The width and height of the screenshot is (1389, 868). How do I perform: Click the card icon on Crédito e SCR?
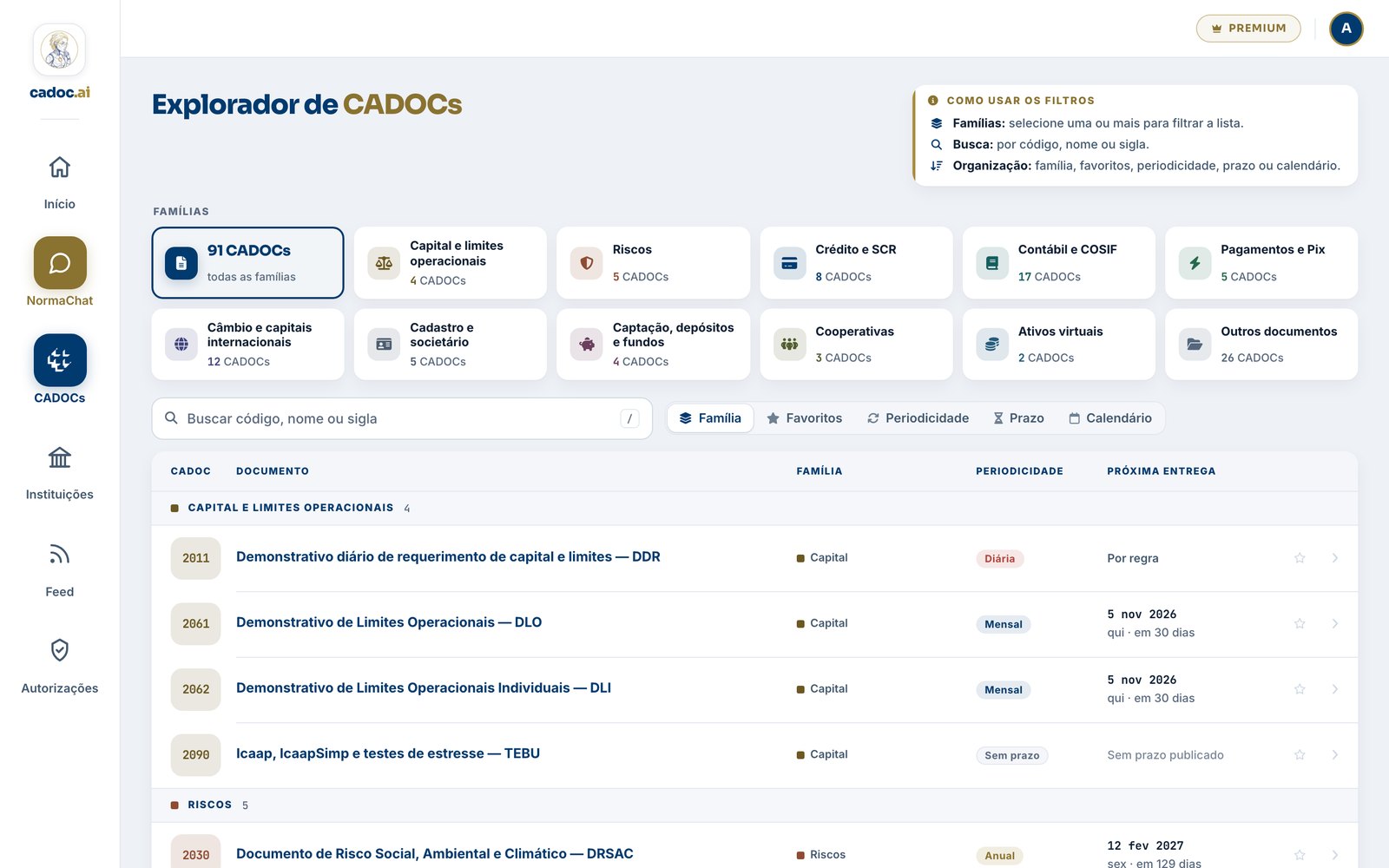click(x=789, y=263)
